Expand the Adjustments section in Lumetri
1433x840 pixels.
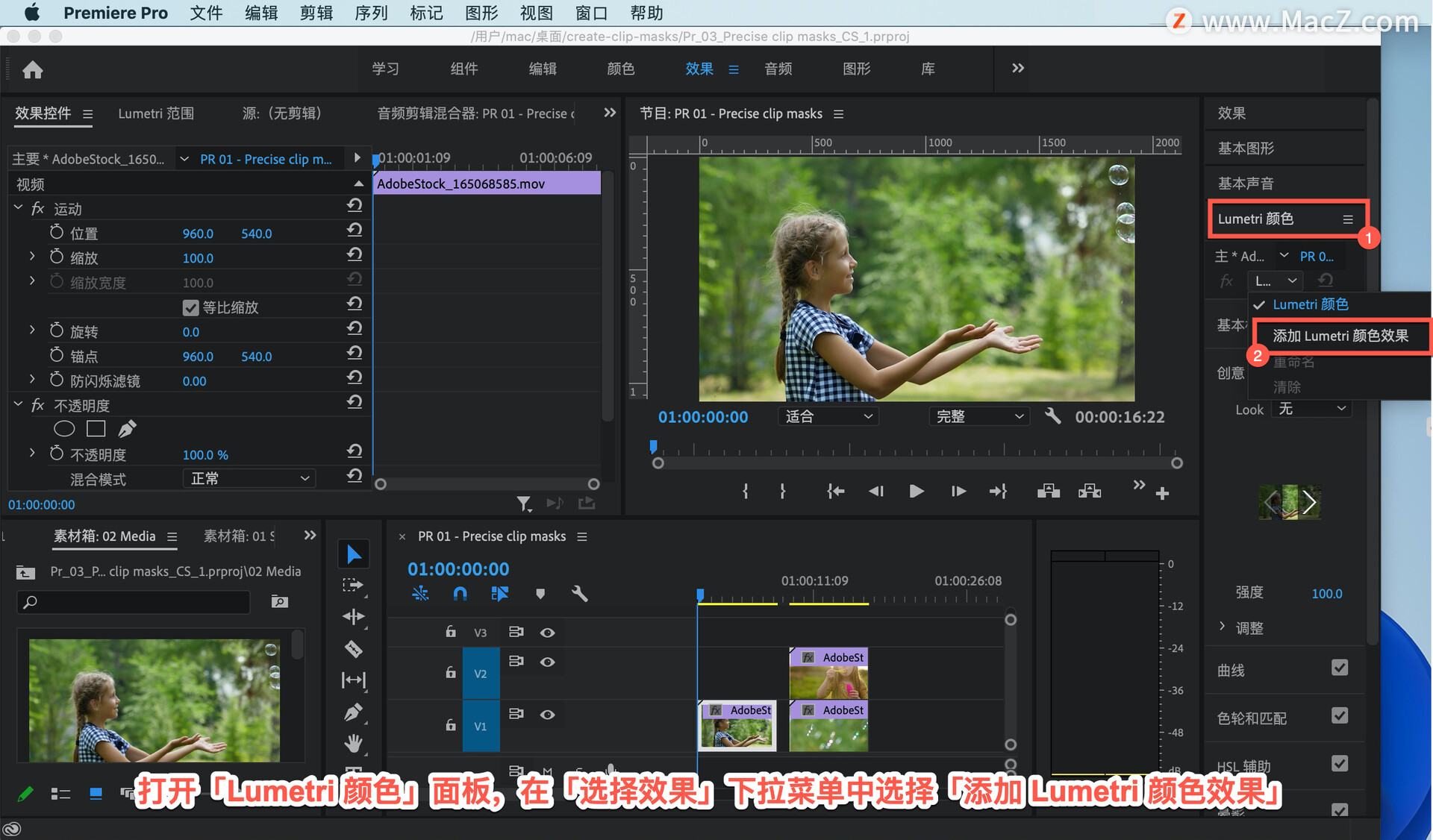[x=1222, y=627]
